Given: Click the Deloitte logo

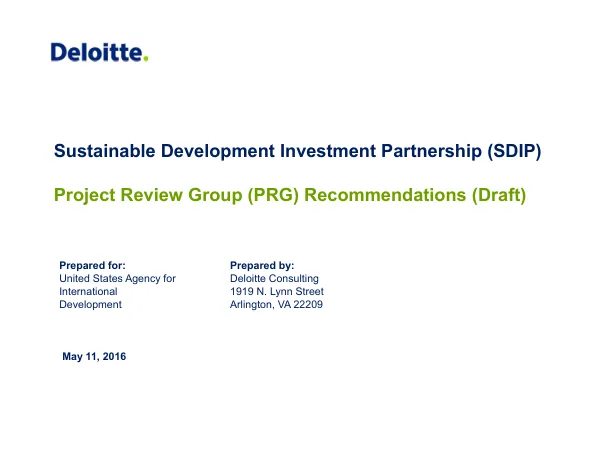Looking at the screenshot, I should point(99,52).
